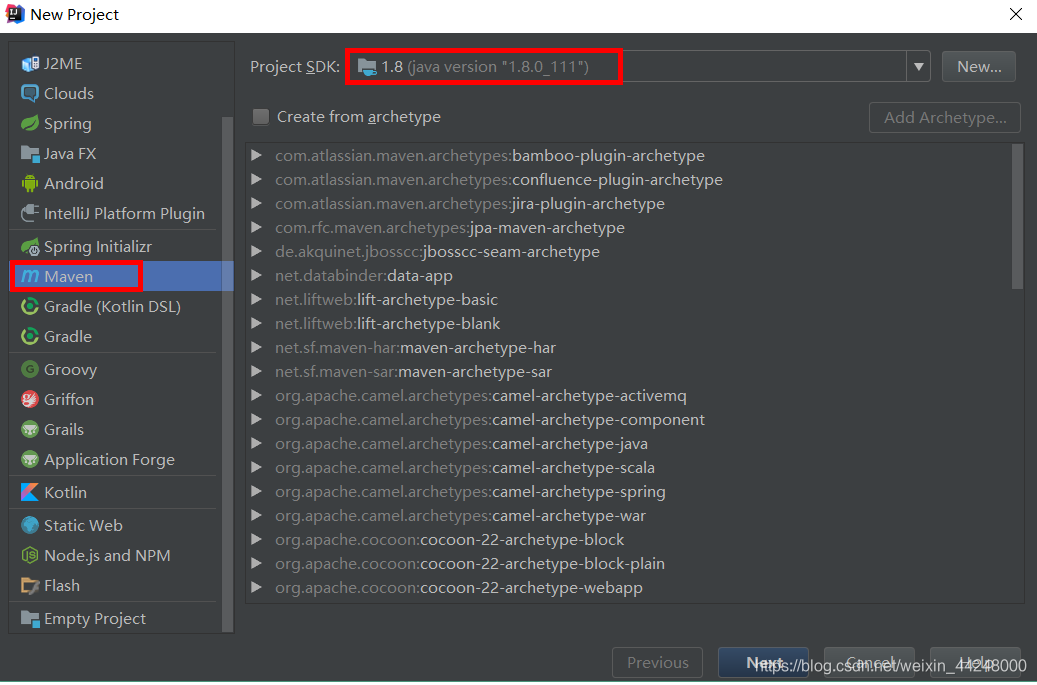Choose Kotlin project type label
Image resolution: width=1037 pixels, height=685 pixels.
pyautogui.click(x=65, y=493)
